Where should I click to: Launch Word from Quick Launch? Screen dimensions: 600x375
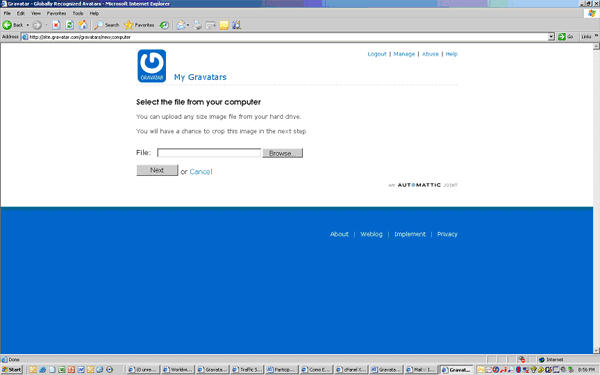pos(80,370)
